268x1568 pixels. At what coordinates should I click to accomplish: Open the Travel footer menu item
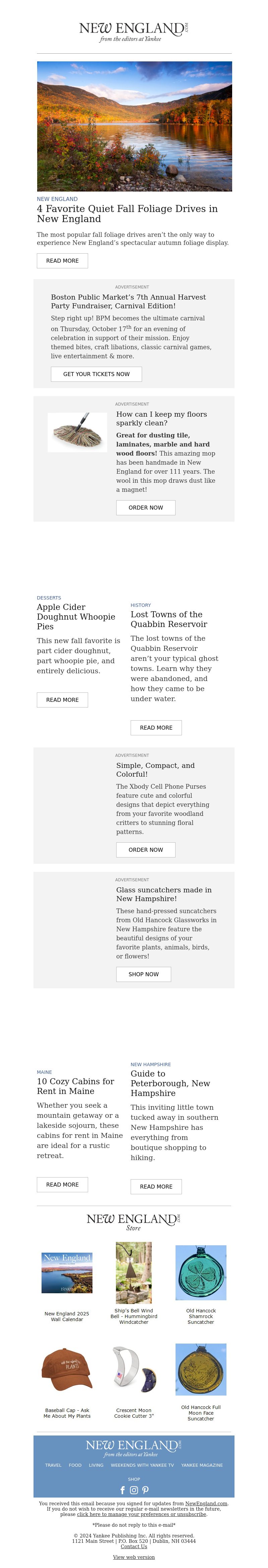pyautogui.click(x=53, y=1465)
